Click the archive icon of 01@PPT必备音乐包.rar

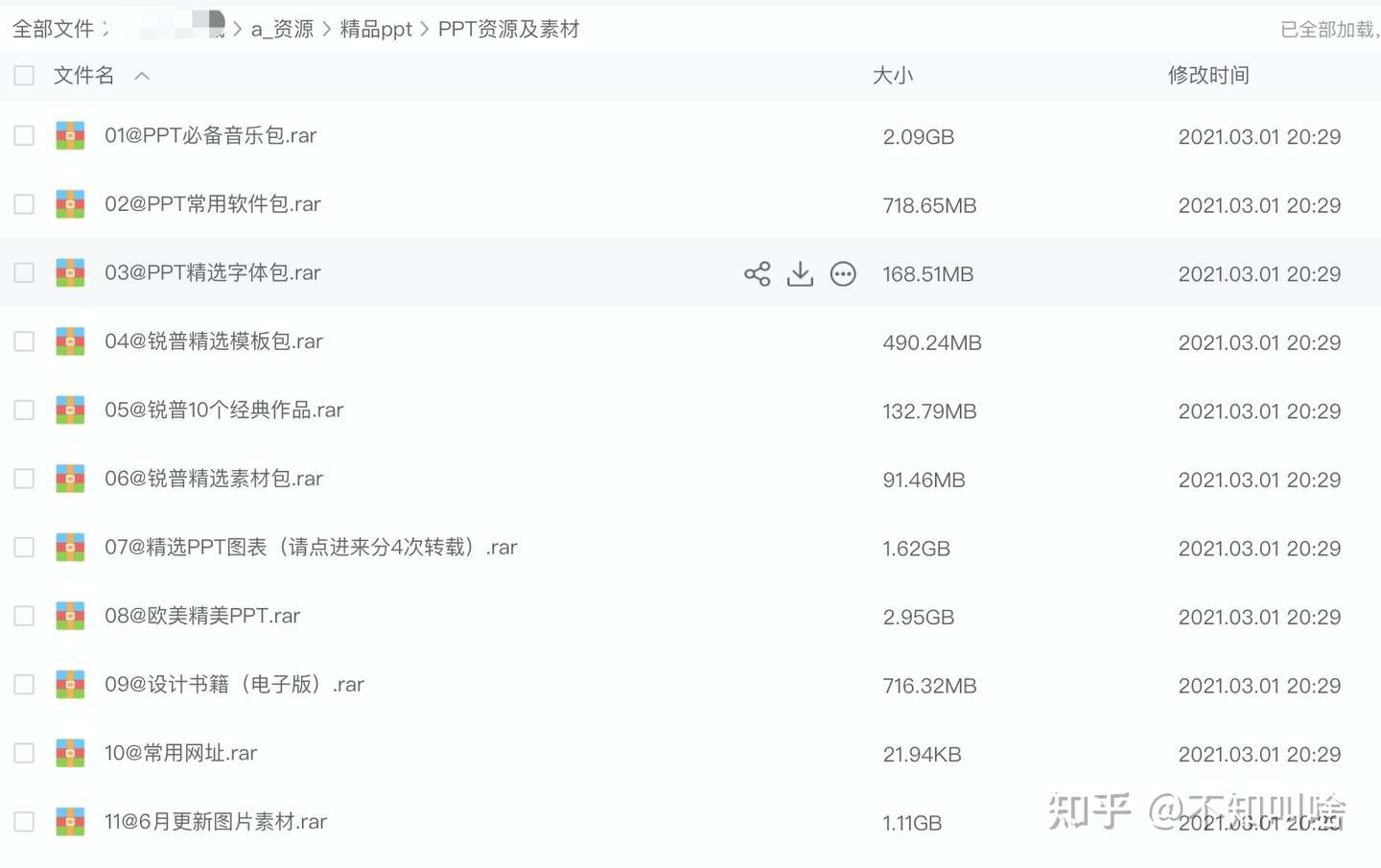click(x=70, y=135)
